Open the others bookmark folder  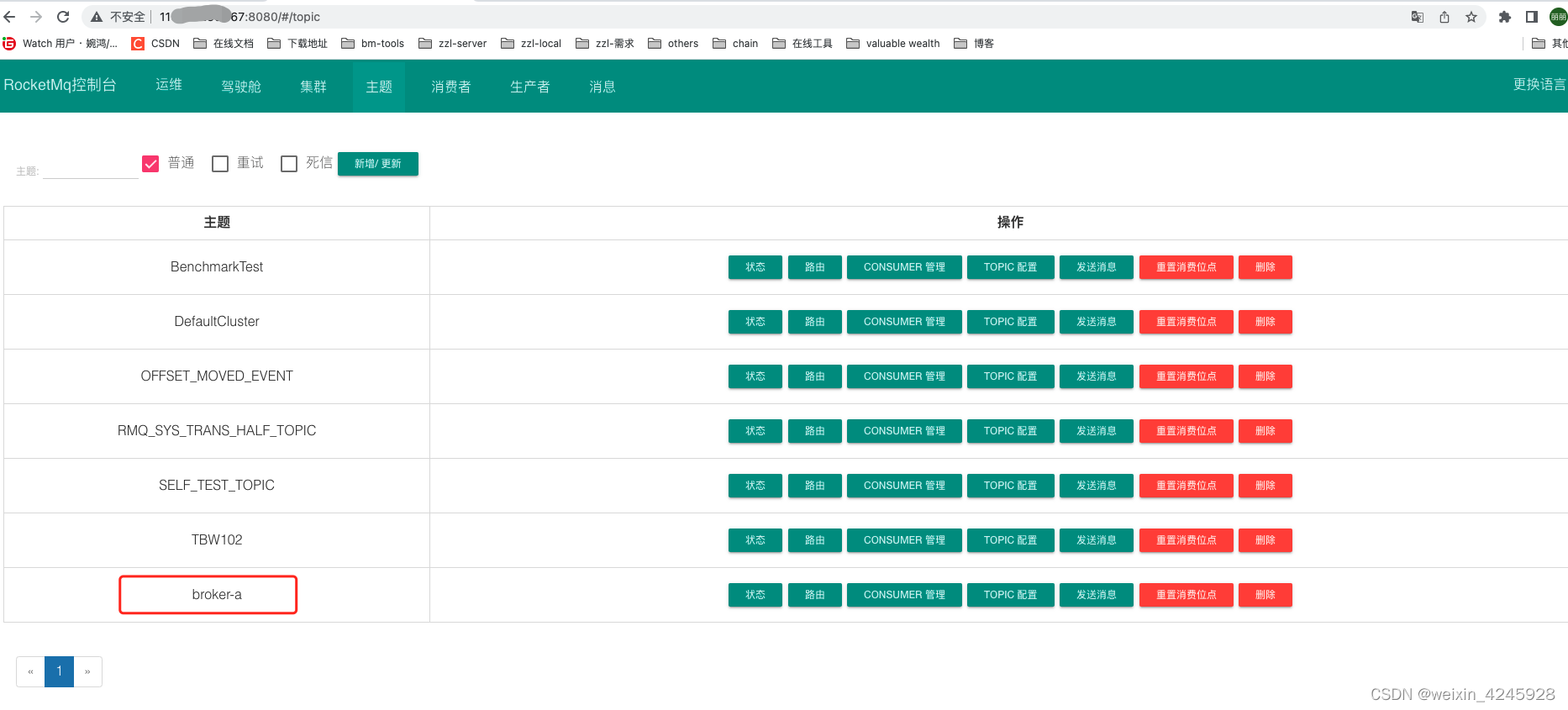tap(673, 44)
